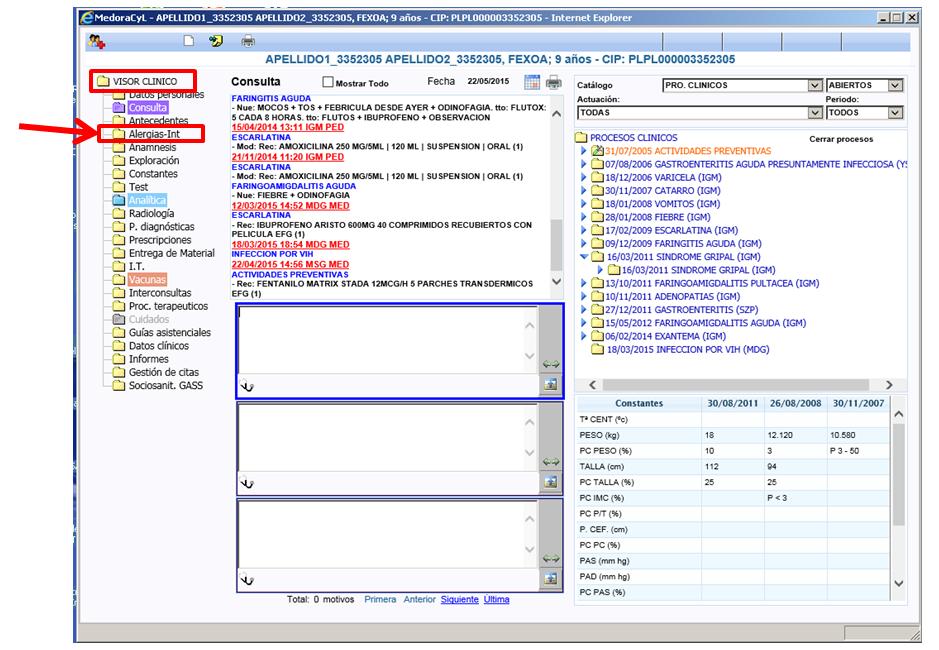Click the add patient icon in toolbar
Image resolution: width=939 pixels, height=650 pixels.
pyautogui.click(x=97, y=41)
